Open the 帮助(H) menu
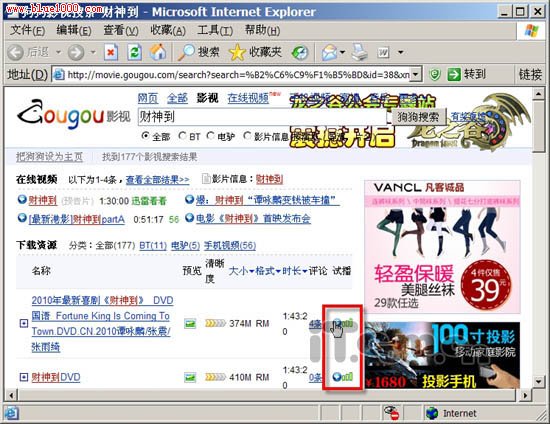Image resolution: width=550 pixels, height=424 pixels. pos(262,31)
